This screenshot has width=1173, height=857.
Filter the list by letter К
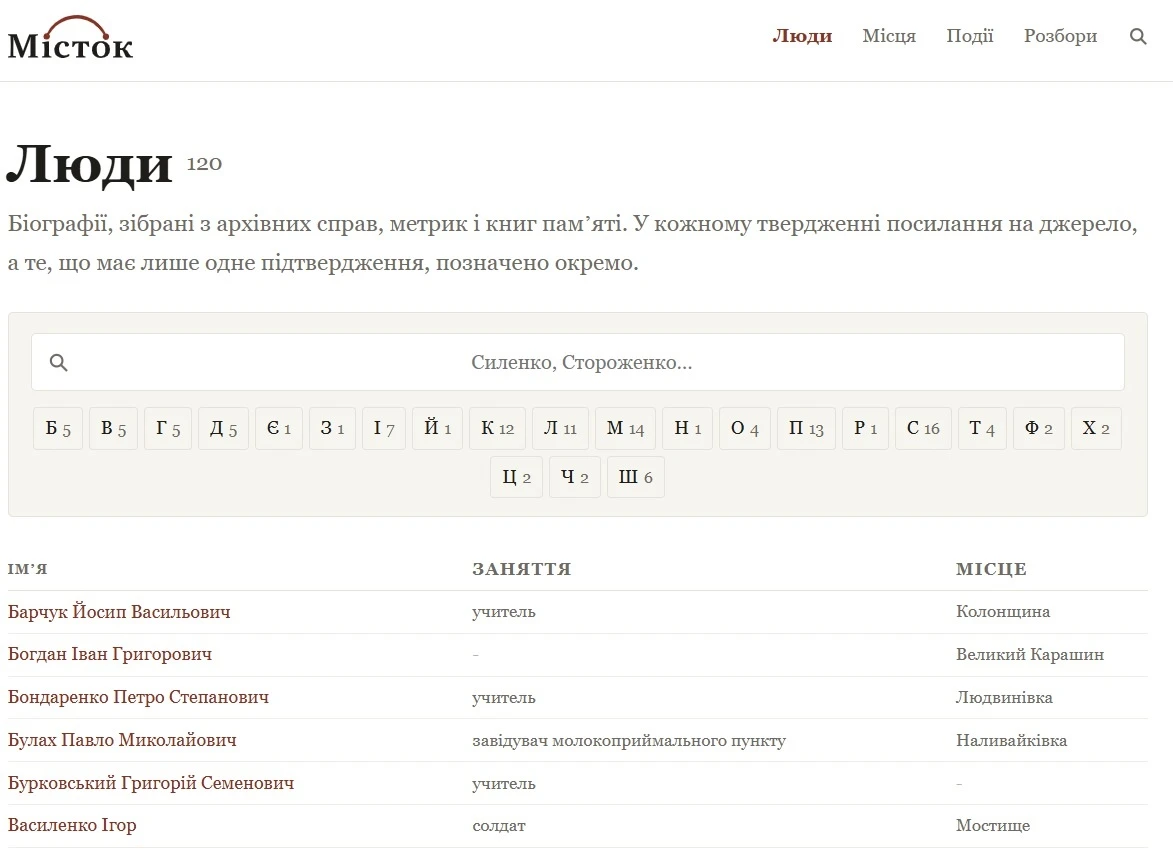[497, 428]
